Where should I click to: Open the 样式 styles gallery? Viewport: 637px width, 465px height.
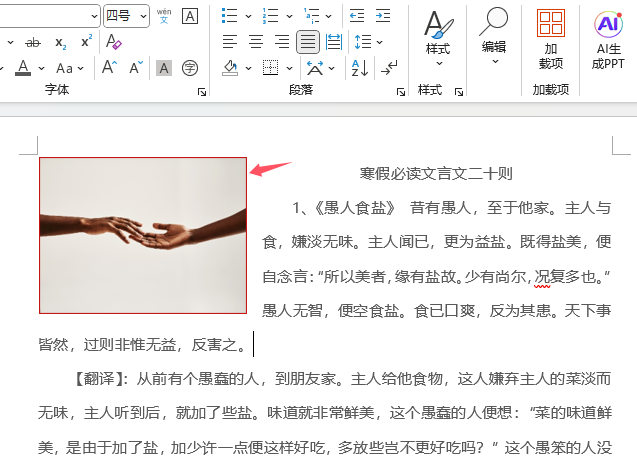pyautogui.click(x=438, y=39)
